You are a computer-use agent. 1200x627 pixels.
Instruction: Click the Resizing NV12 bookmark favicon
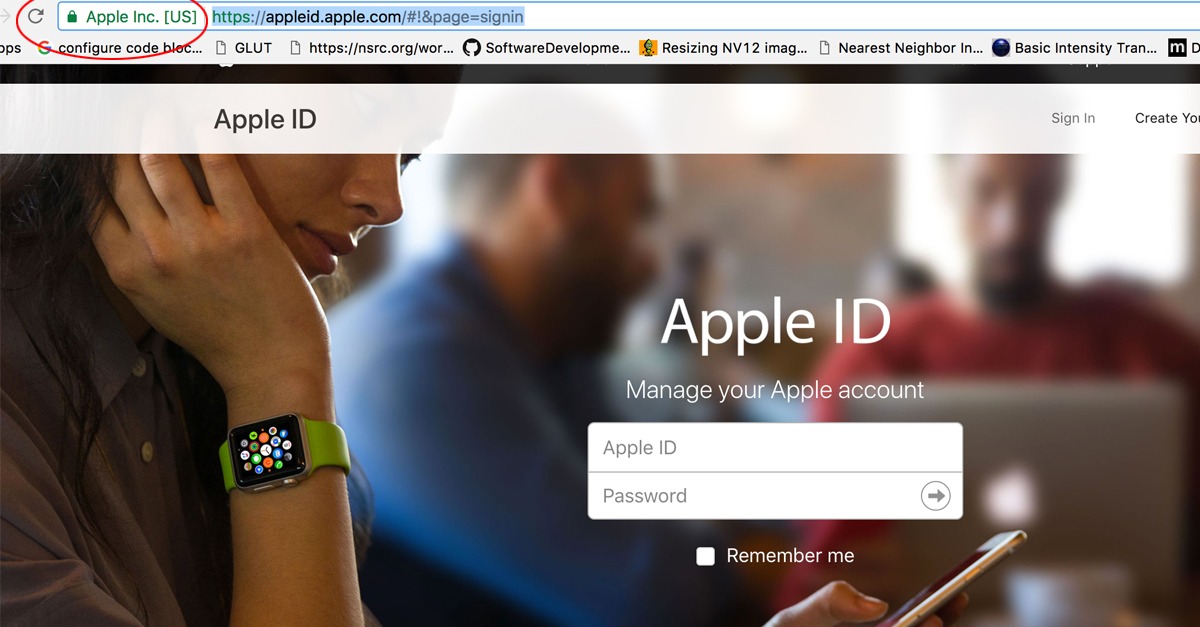point(649,47)
